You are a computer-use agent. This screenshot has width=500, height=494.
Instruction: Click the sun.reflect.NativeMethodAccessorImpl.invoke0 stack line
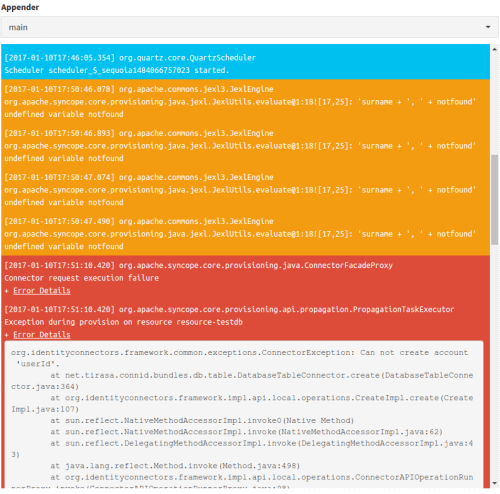coord(202,420)
